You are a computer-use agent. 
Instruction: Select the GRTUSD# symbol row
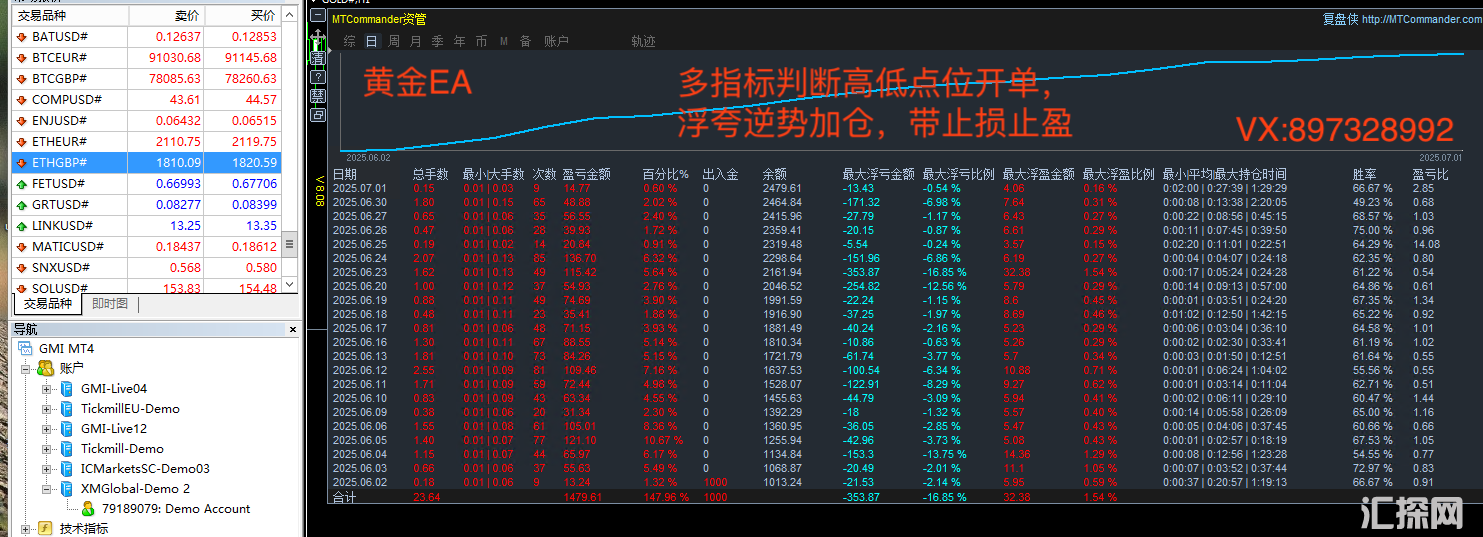click(147, 205)
